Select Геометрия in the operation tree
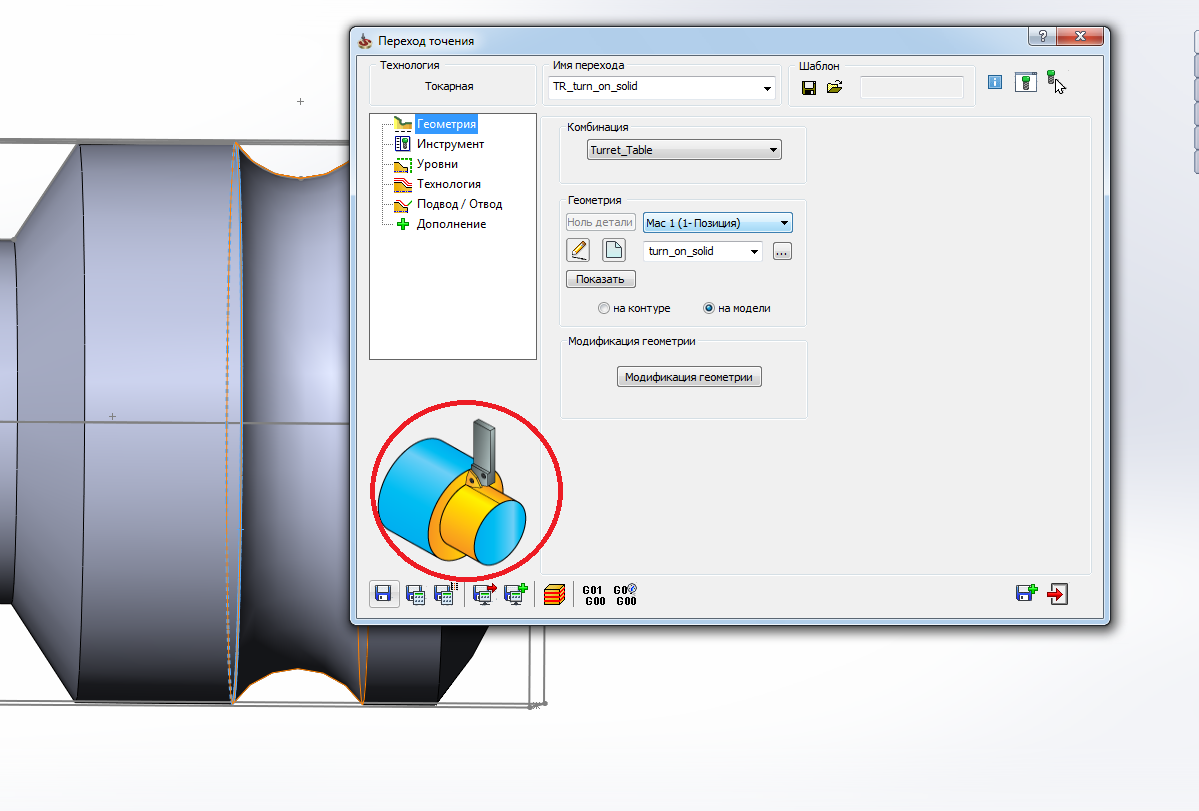This screenshot has width=1199, height=811. tap(446, 124)
